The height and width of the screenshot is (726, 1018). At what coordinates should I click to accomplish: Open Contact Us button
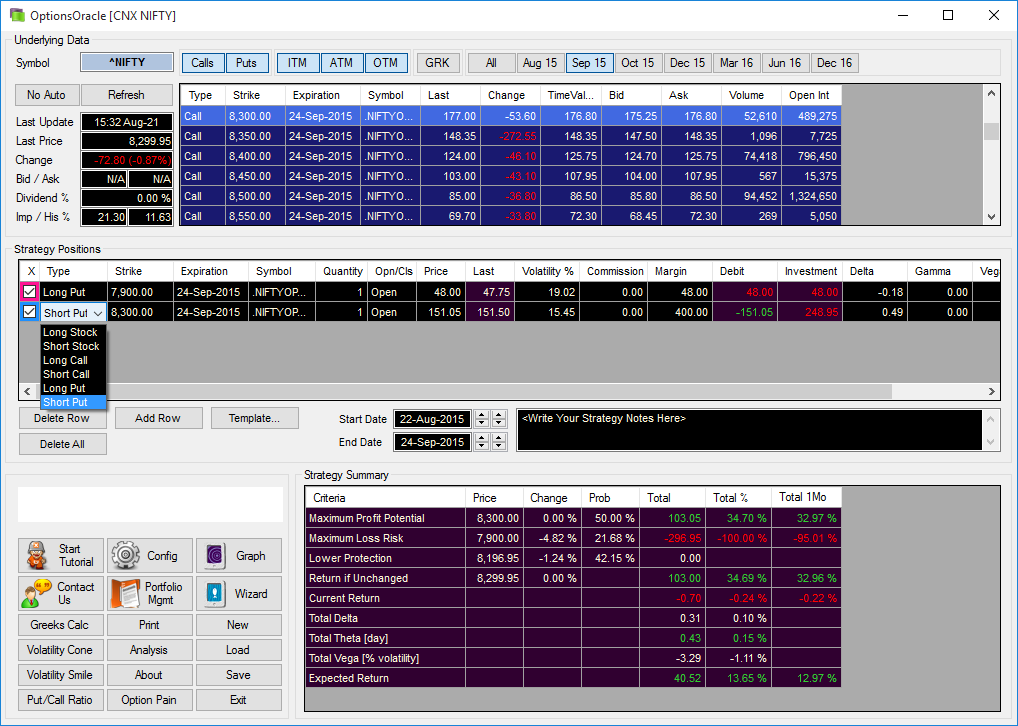click(x=60, y=593)
